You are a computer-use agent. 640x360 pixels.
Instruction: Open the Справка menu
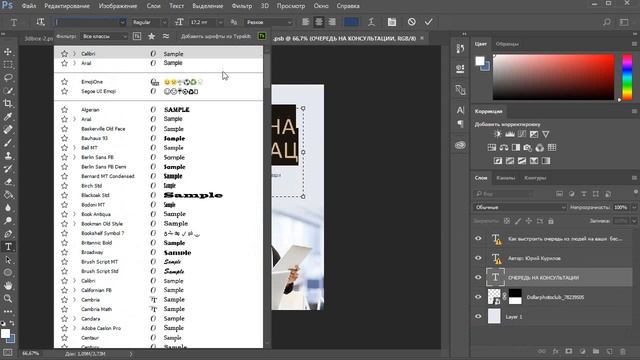pyautogui.click(x=348, y=6)
